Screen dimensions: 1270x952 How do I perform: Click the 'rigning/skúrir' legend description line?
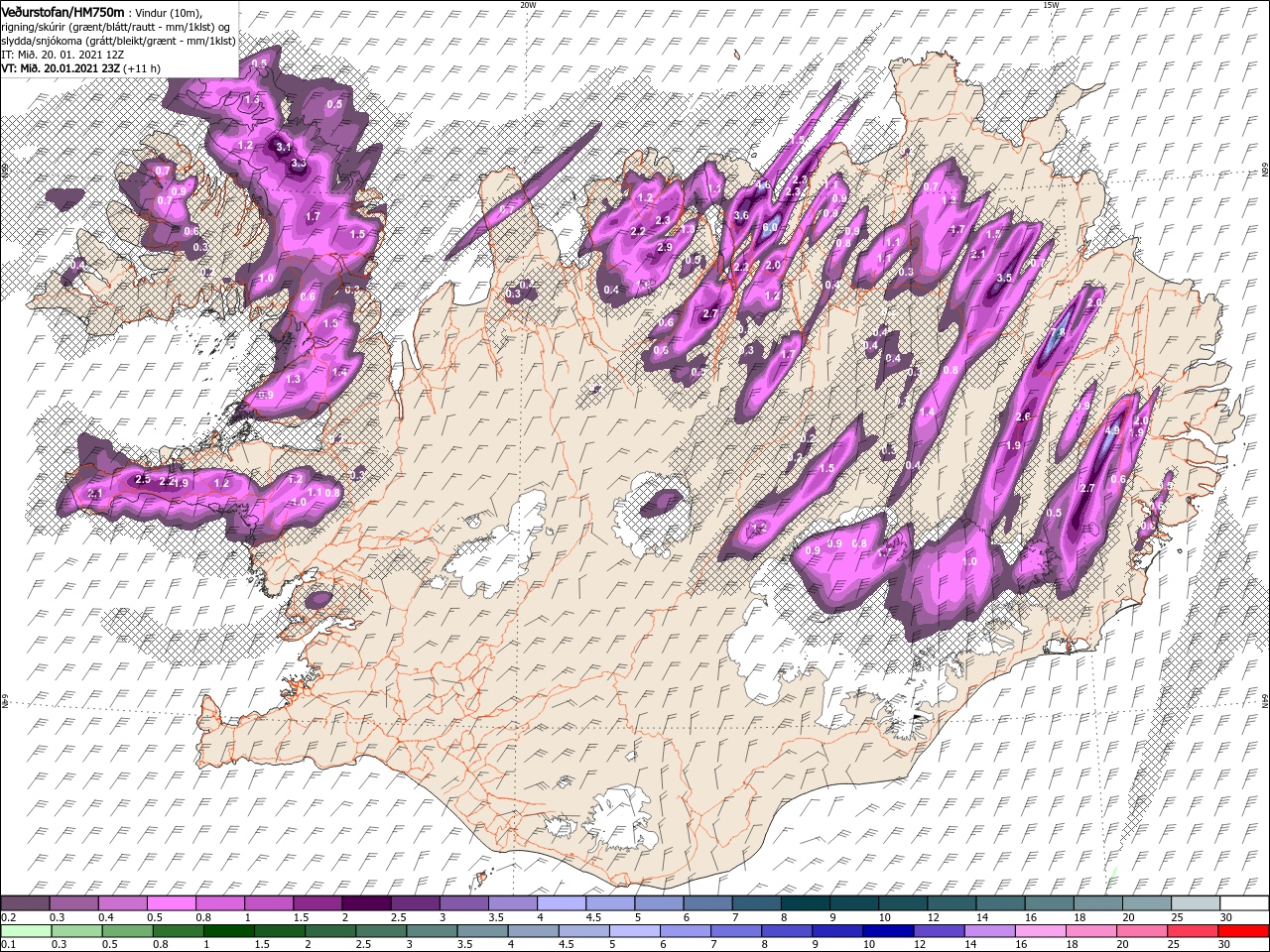[x=117, y=26]
